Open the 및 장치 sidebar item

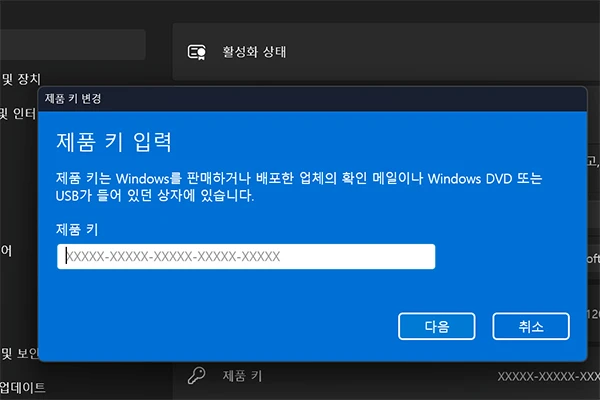pyautogui.click(x=21, y=79)
